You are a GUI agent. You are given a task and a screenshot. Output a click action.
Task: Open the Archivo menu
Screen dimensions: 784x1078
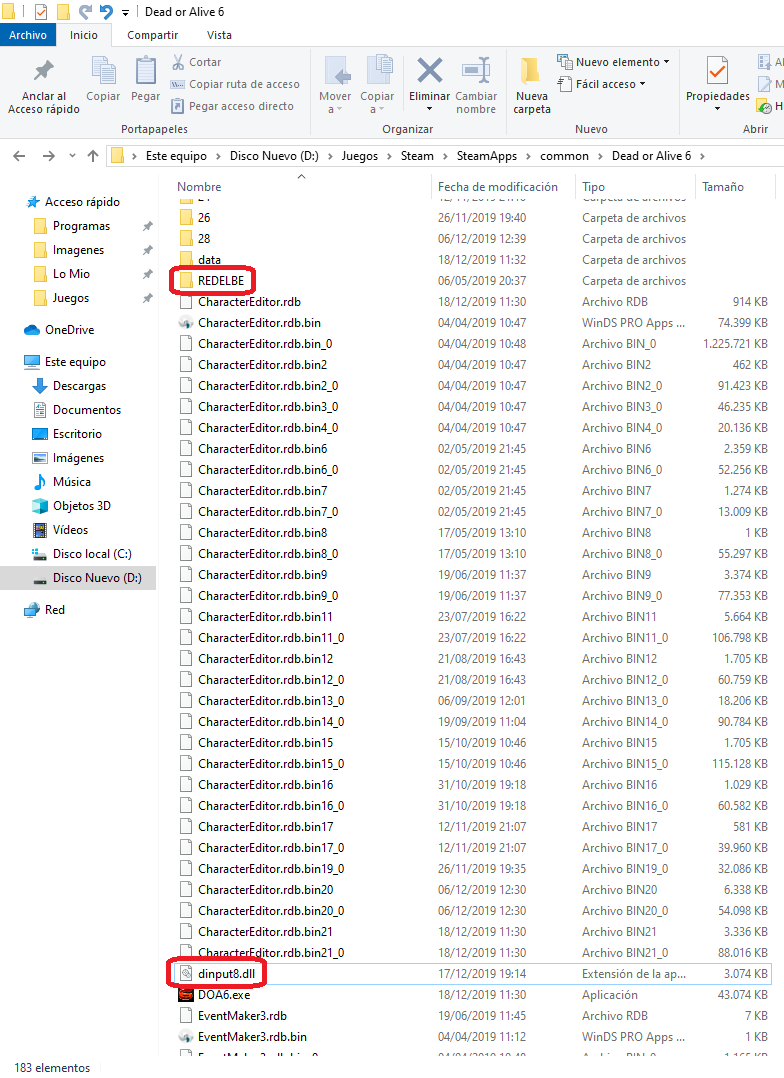pyautogui.click(x=28, y=35)
